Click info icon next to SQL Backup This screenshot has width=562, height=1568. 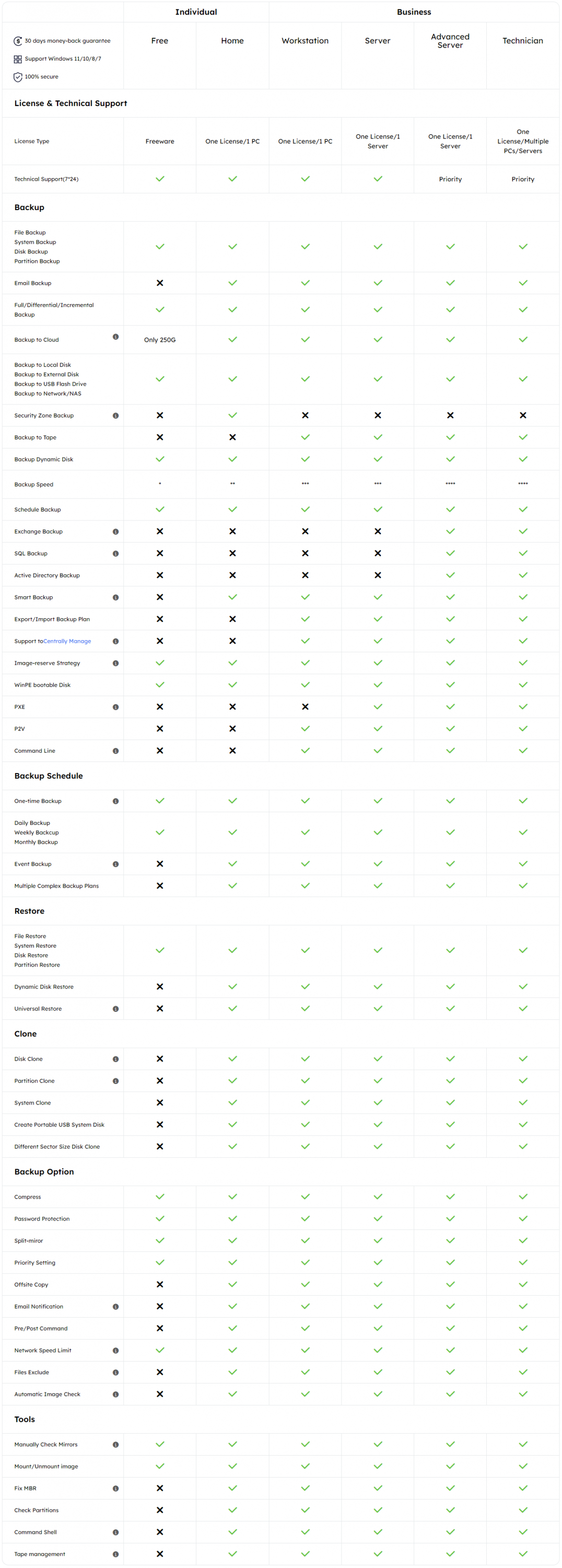[x=115, y=554]
